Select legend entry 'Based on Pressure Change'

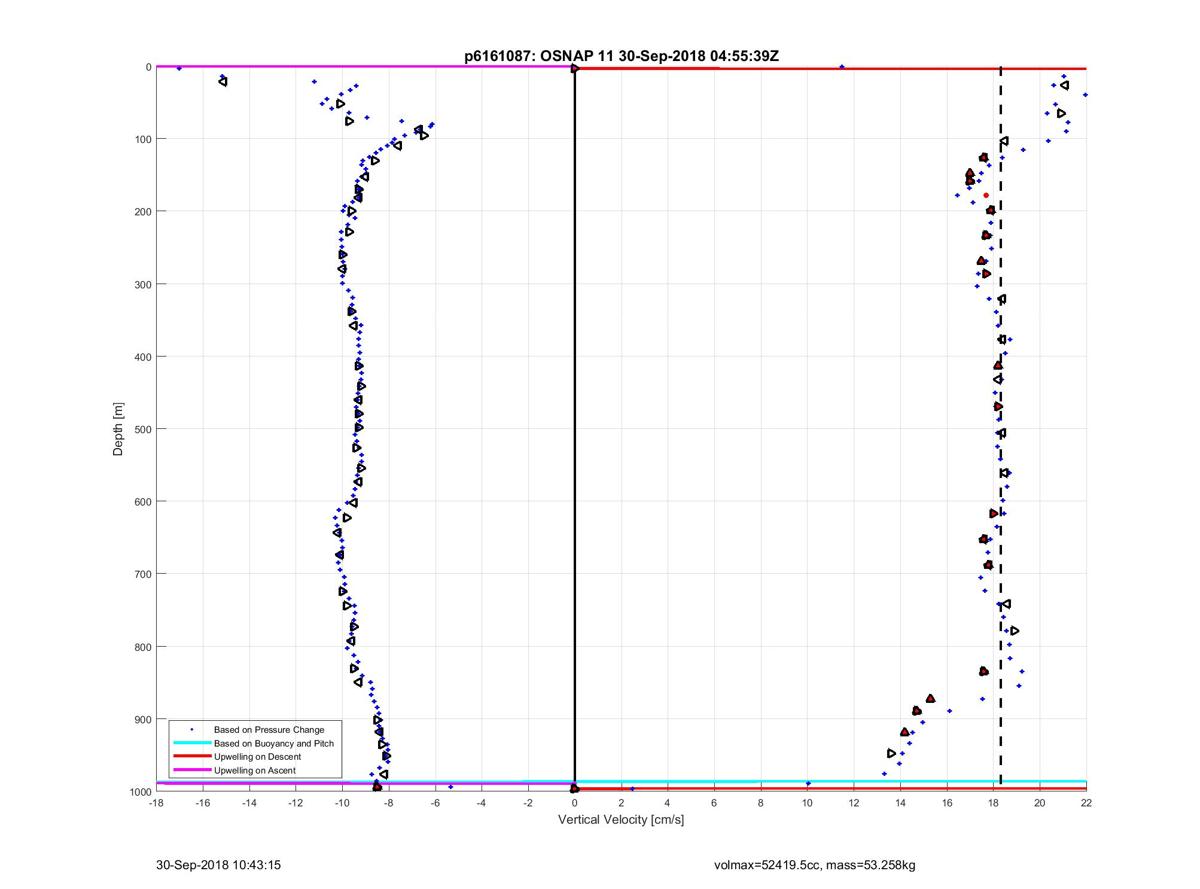pos(269,730)
